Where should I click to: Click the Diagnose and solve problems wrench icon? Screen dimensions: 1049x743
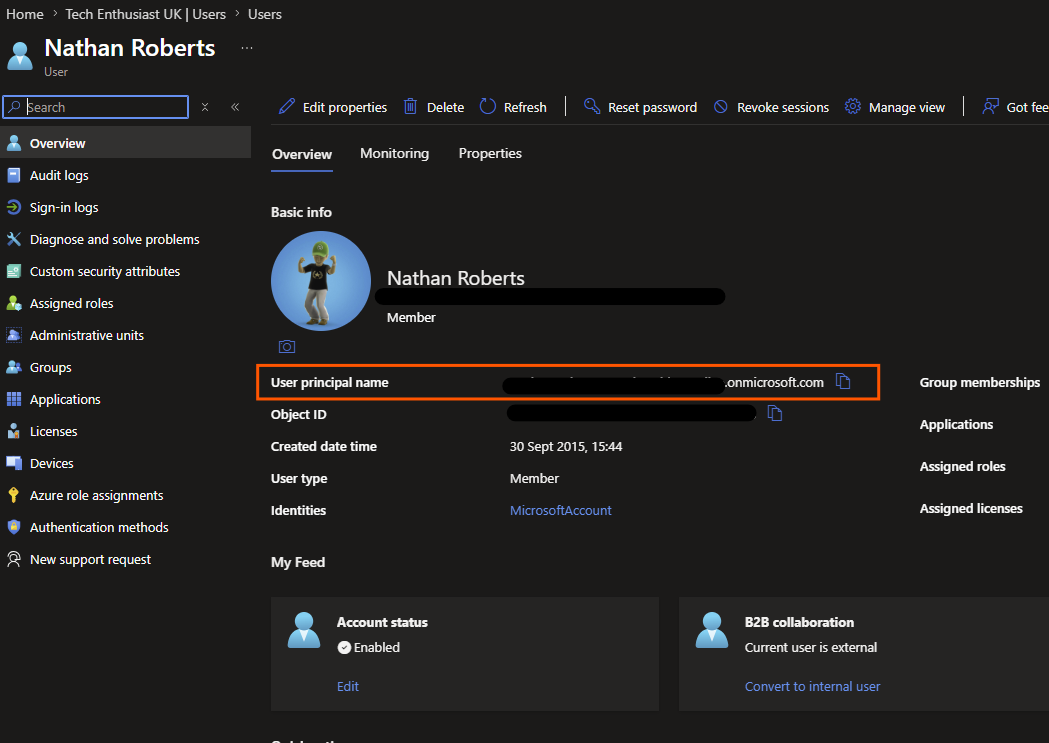coord(13,239)
